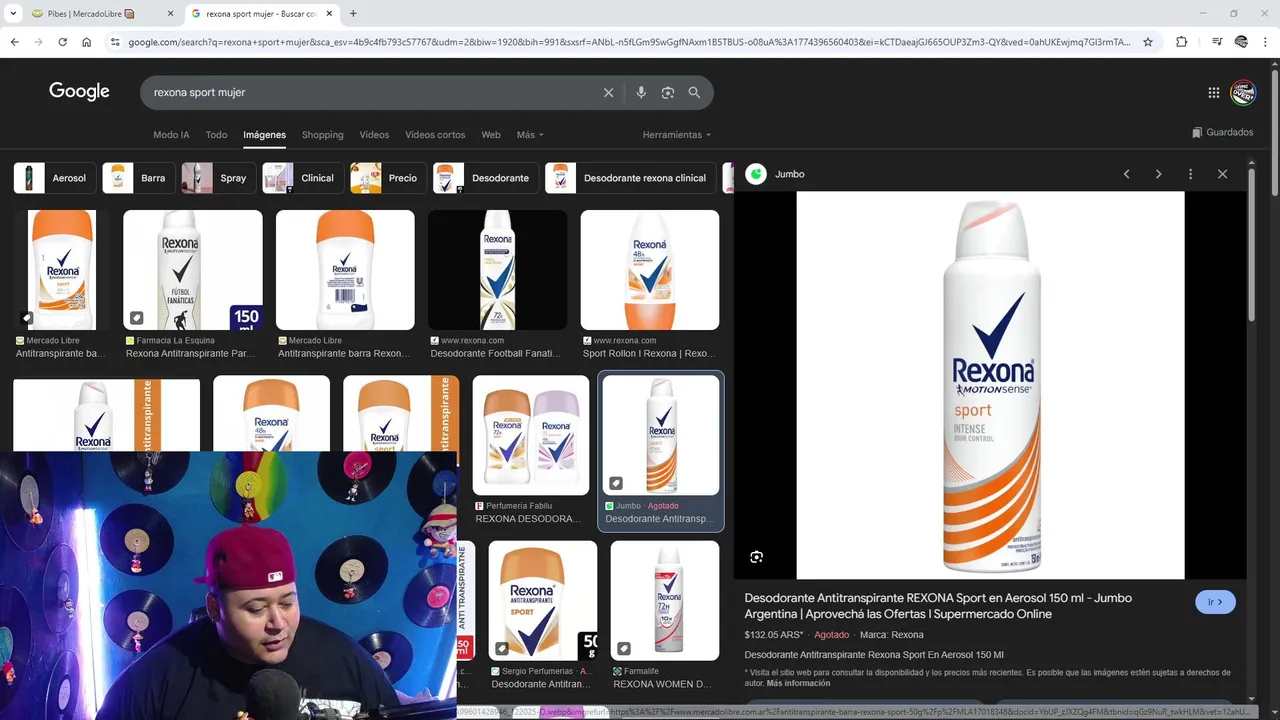Screen dimensions: 1280x720
Task: Filter images by the Clinical chip
Action: 303,178
